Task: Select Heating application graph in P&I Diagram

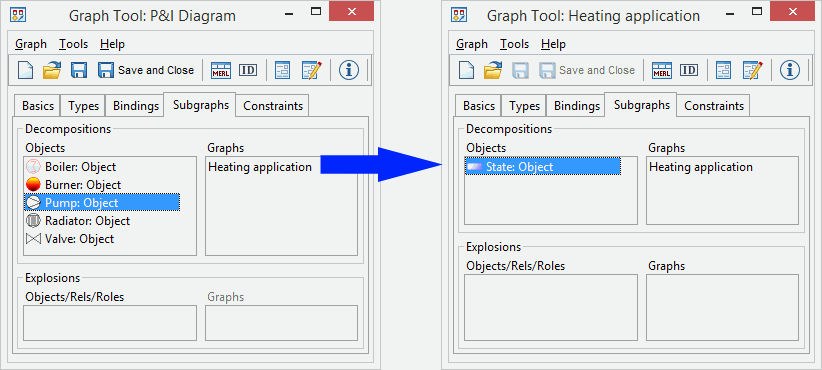Action: (260, 167)
